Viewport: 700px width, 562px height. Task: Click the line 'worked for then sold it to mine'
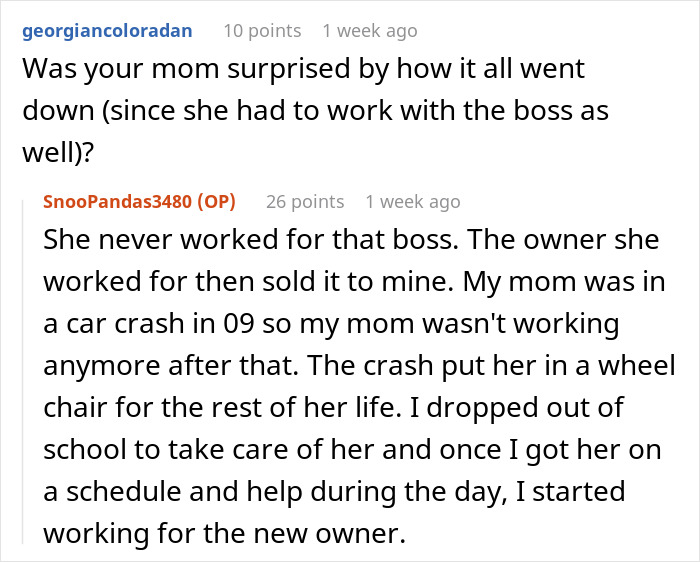(250, 283)
